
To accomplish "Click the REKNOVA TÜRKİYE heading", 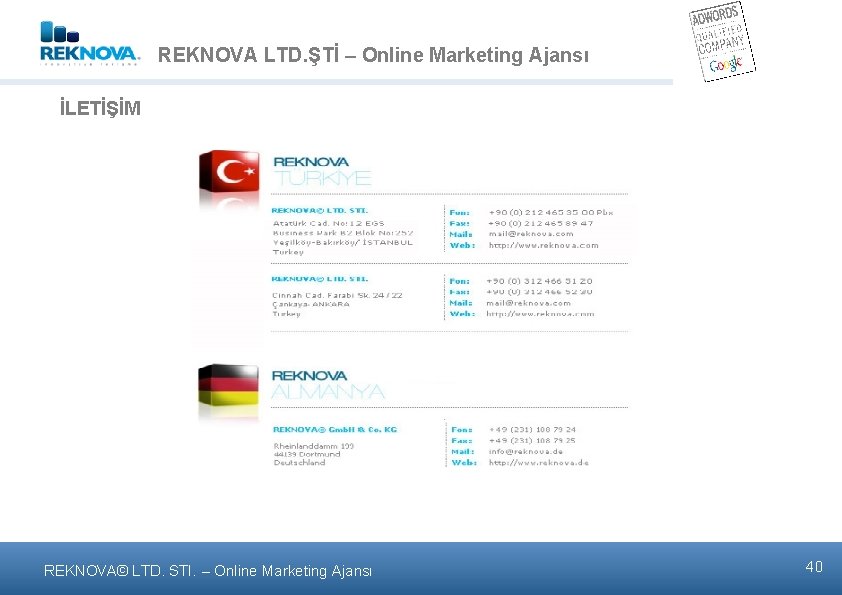I will point(322,170).
